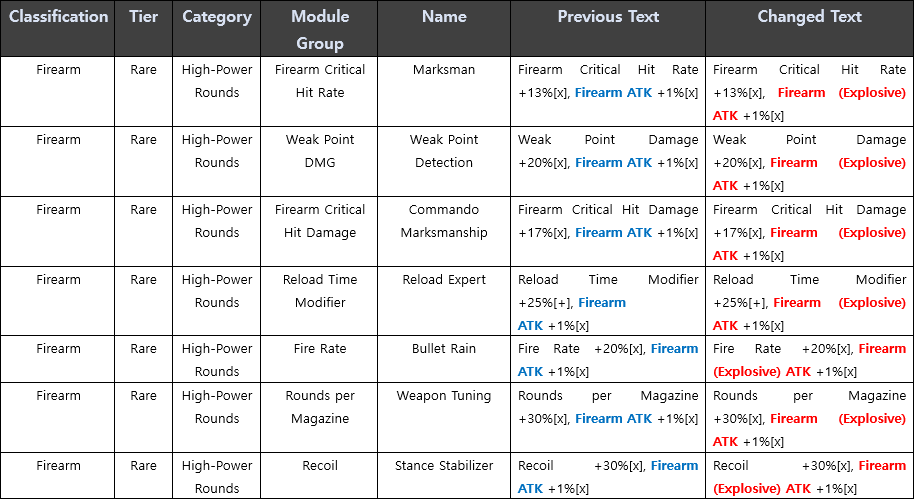The width and height of the screenshot is (914, 499).
Task: Click the Name column header
Action: [x=444, y=17]
